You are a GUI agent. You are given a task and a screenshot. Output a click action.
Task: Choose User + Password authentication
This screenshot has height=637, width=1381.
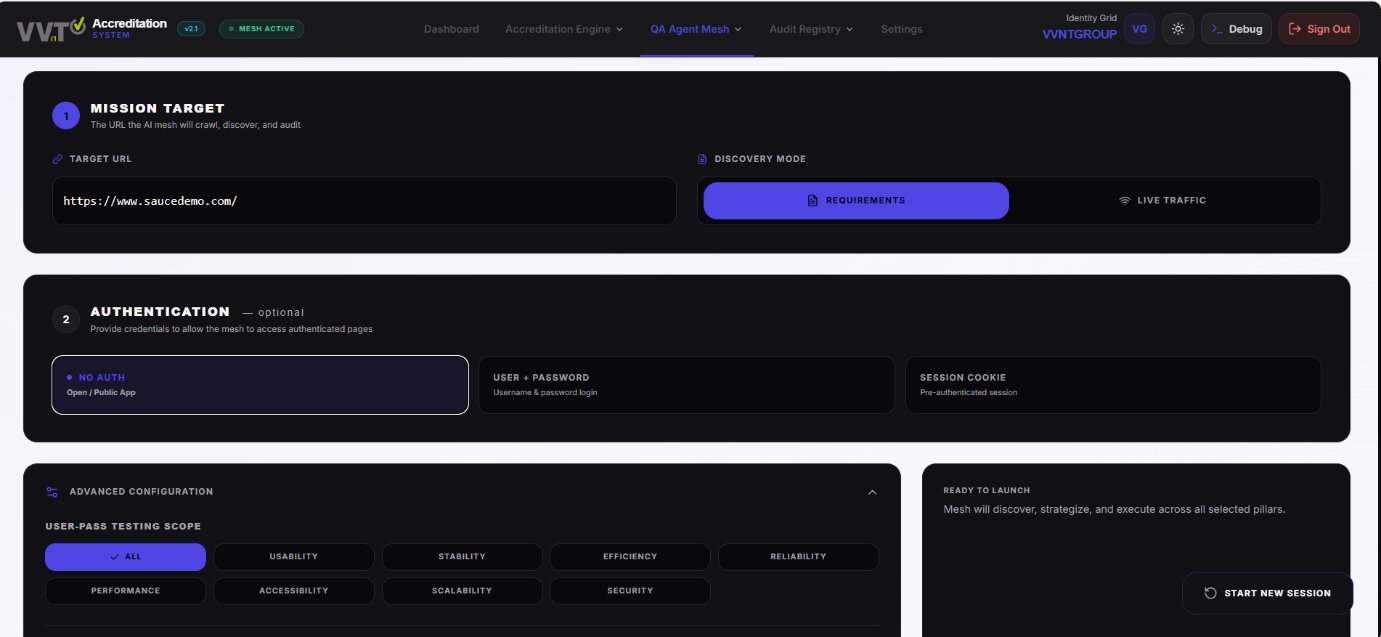pos(686,385)
